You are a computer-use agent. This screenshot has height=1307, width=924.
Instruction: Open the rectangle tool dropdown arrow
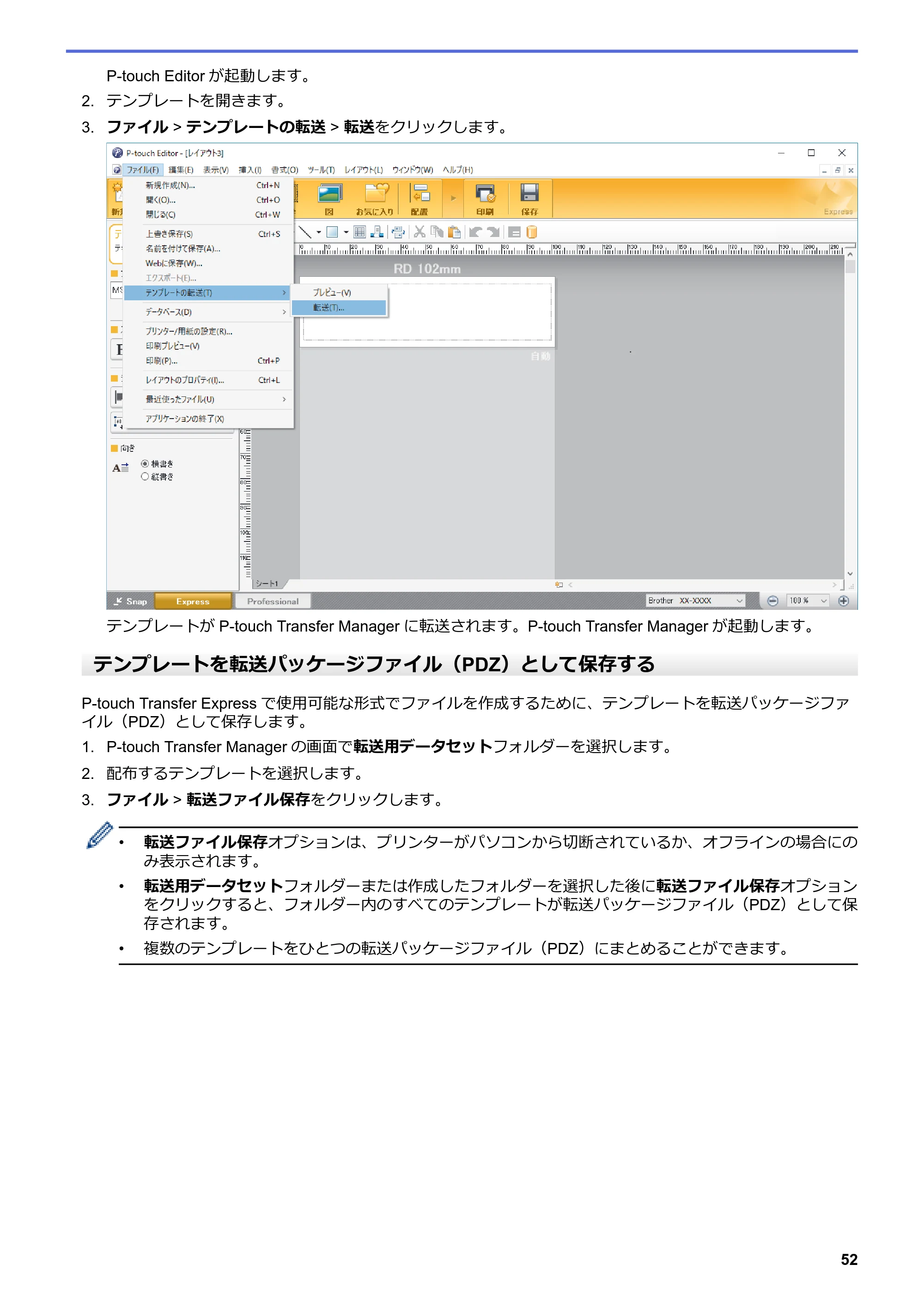346,232
